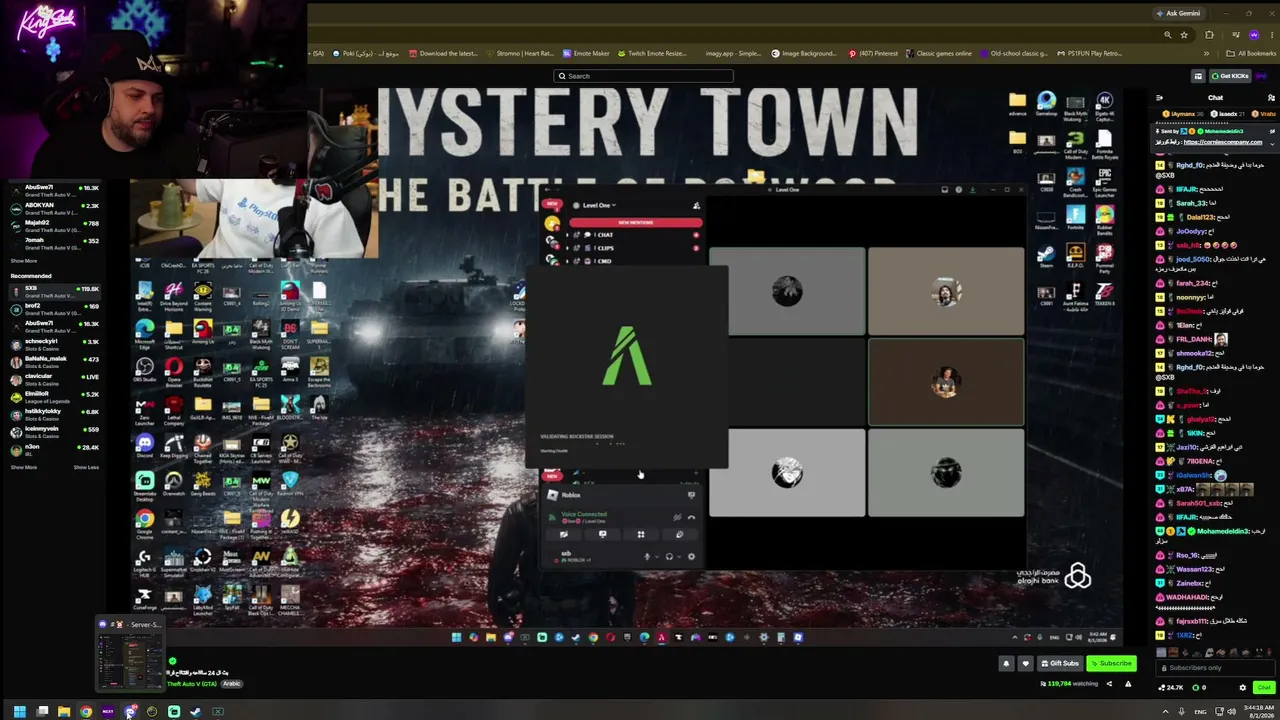Click the Kick search field

click(x=643, y=76)
